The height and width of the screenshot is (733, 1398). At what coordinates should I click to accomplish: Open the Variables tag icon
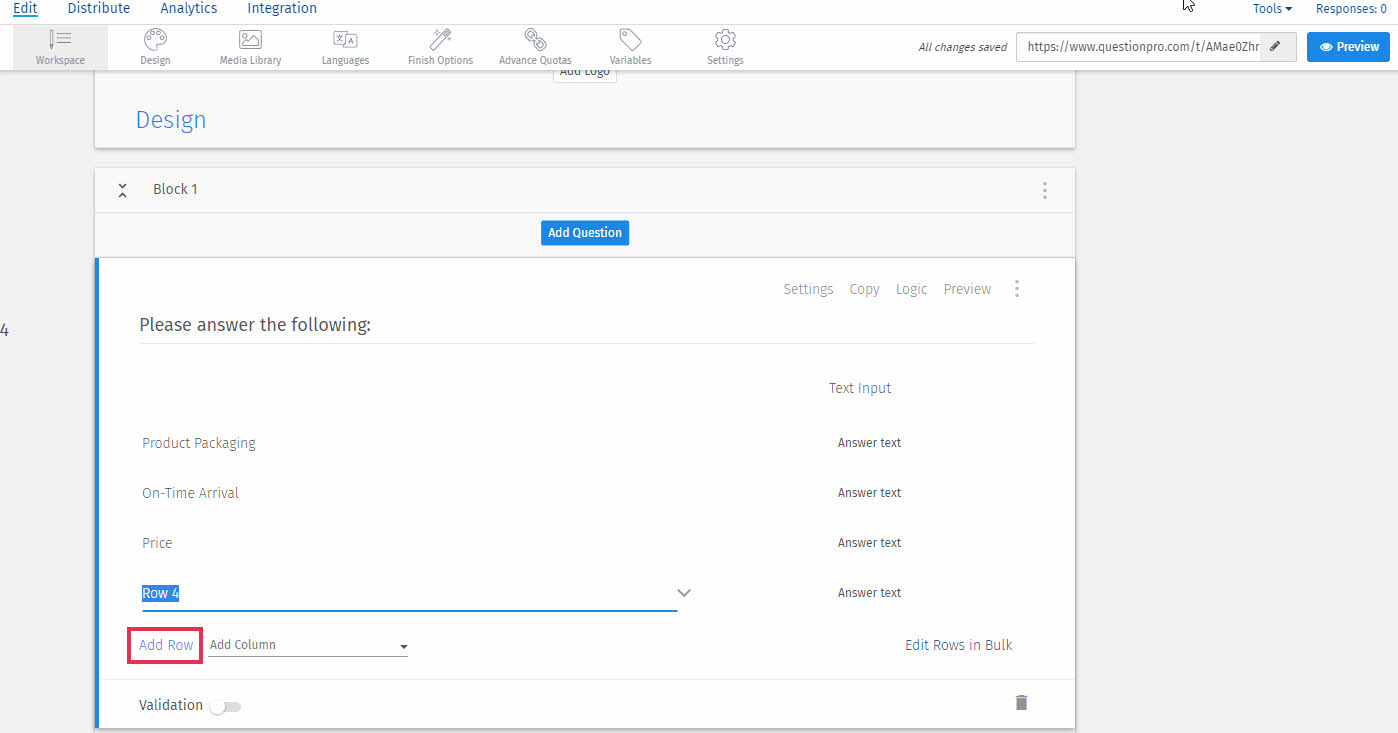pyautogui.click(x=630, y=40)
